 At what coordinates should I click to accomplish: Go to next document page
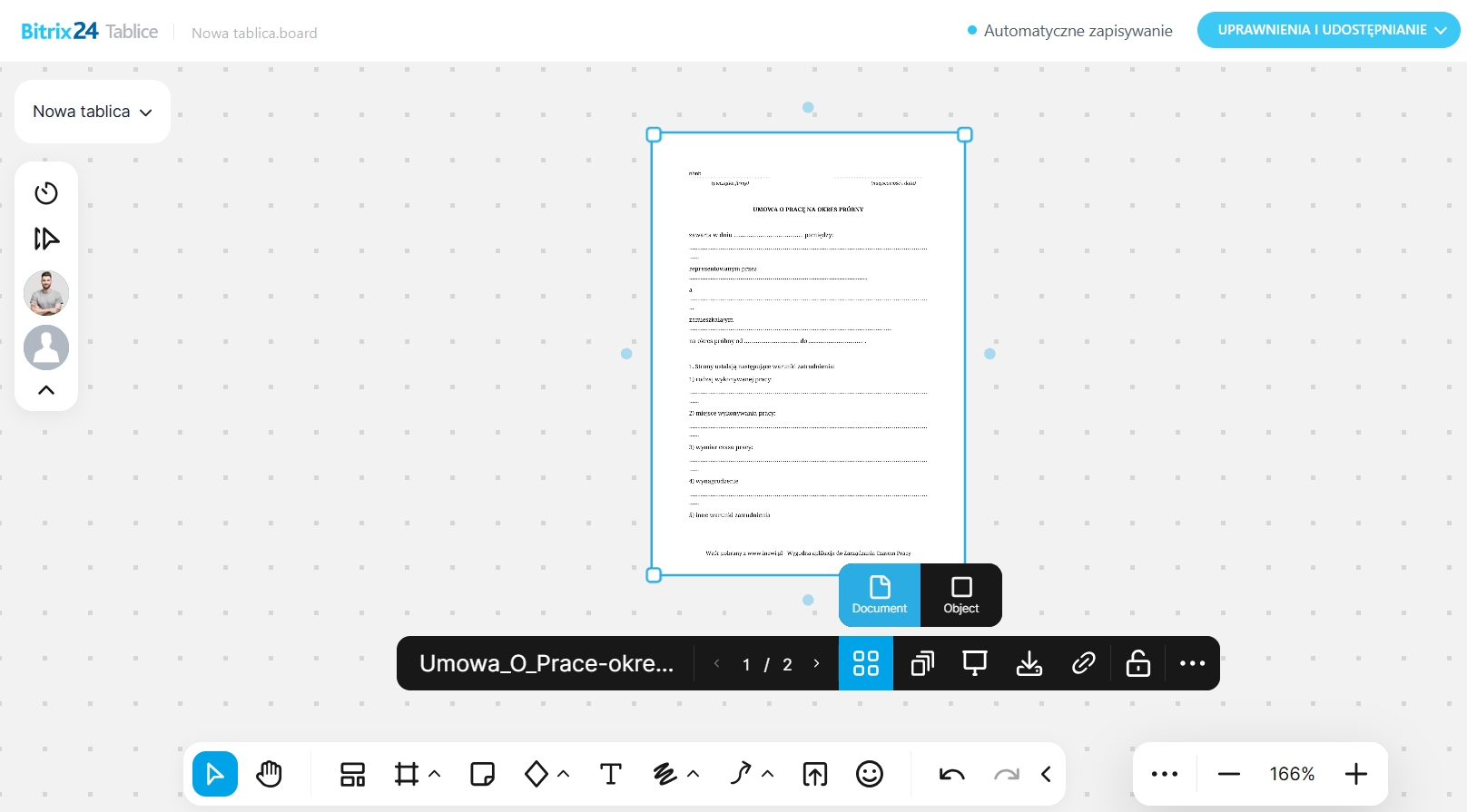click(816, 664)
